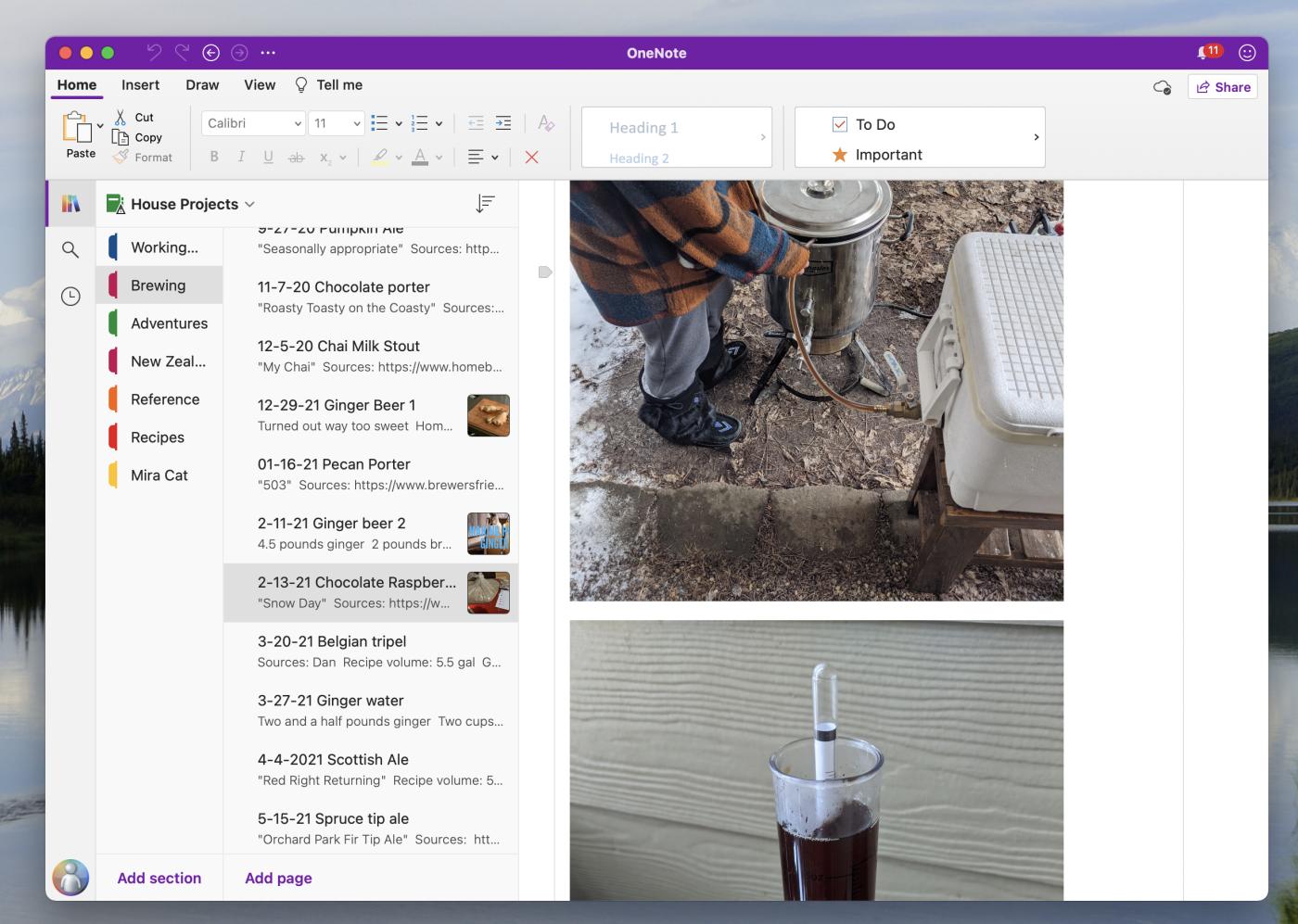Apply the Important star tag
1298x924 pixels.
[876, 154]
